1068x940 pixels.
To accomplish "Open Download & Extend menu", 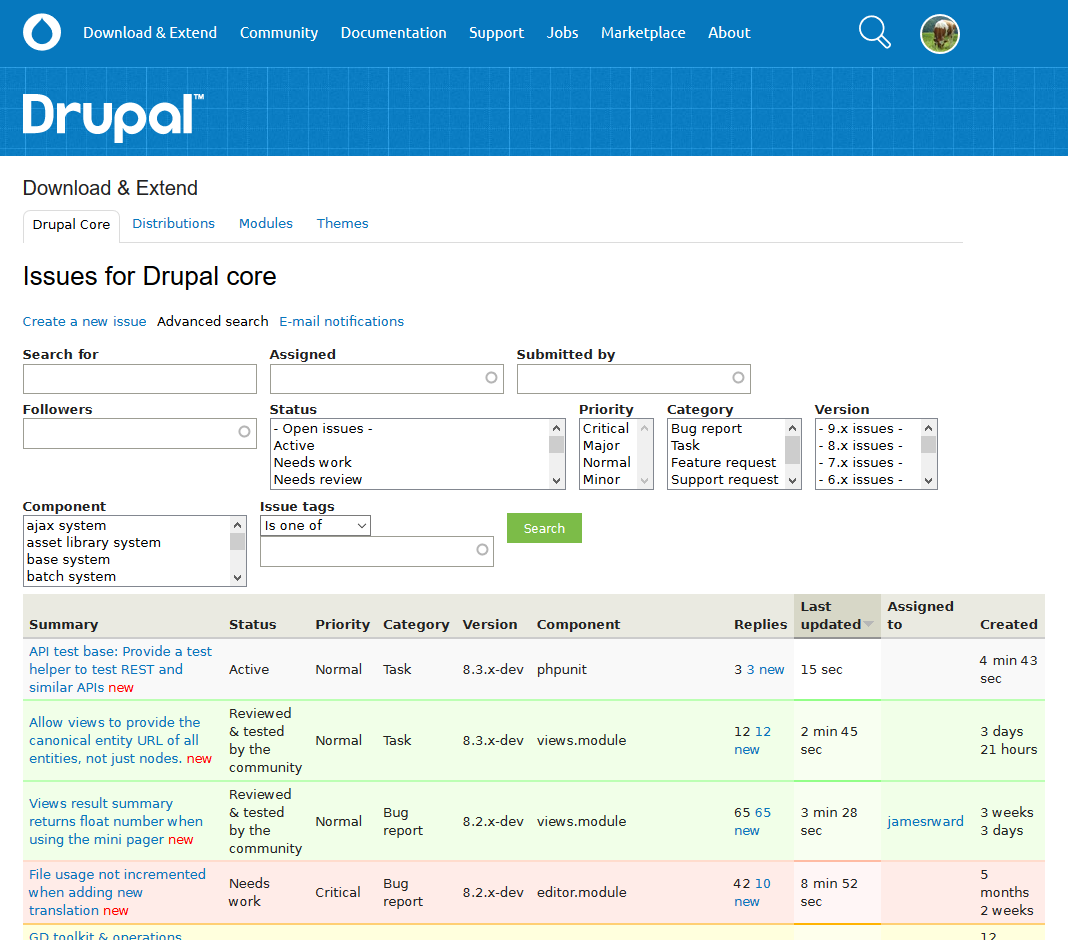I will point(150,33).
